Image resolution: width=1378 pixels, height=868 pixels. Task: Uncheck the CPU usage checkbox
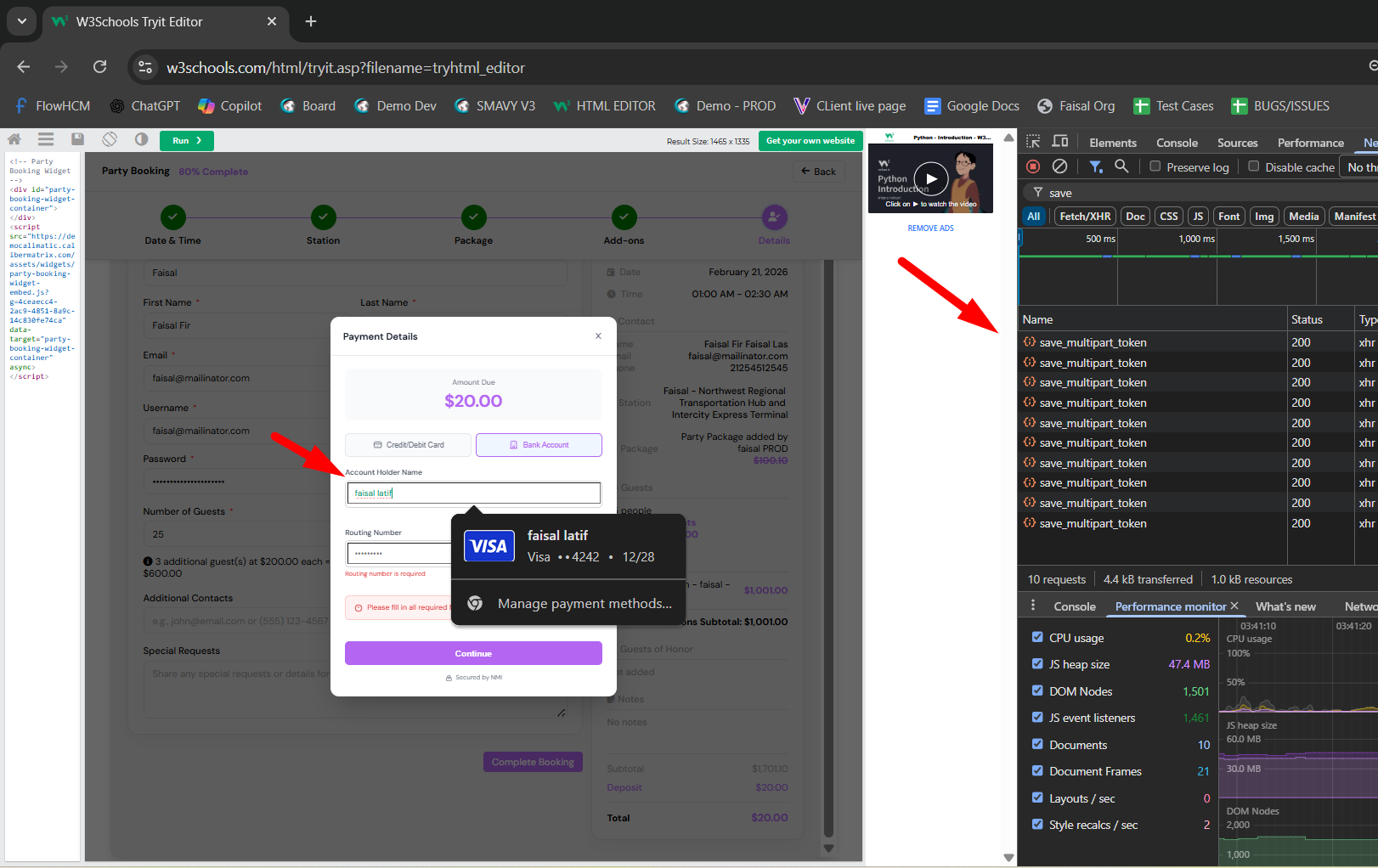(1037, 637)
